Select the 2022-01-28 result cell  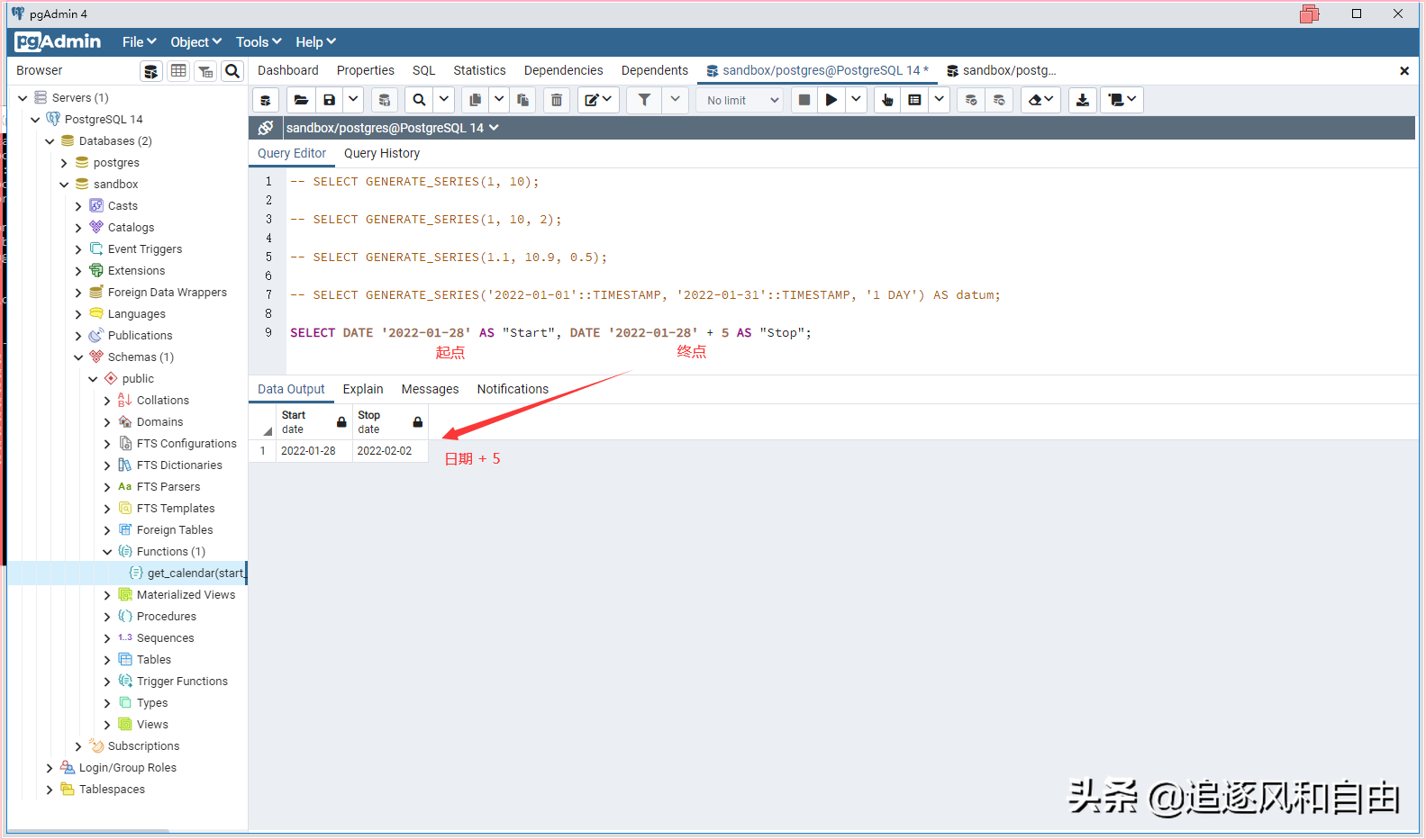(313, 451)
